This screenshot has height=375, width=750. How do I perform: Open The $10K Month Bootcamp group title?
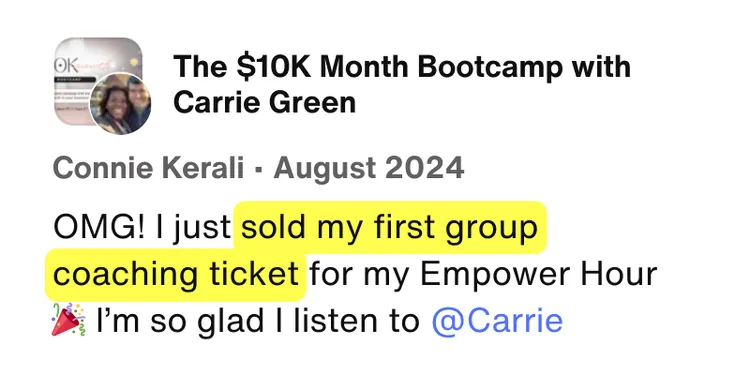(401, 85)
